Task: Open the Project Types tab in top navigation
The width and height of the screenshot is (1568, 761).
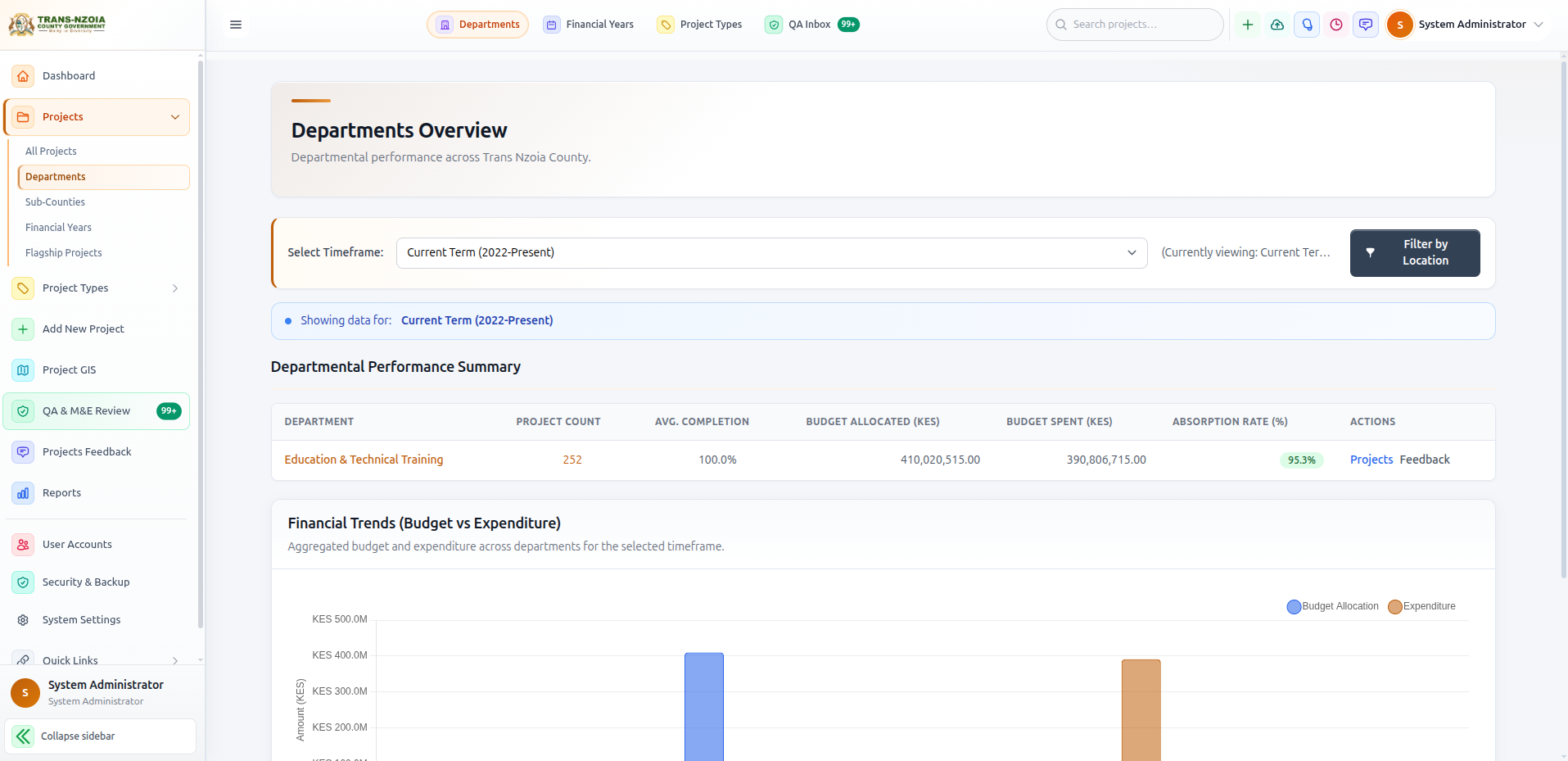Action: [x=700, y=25]
